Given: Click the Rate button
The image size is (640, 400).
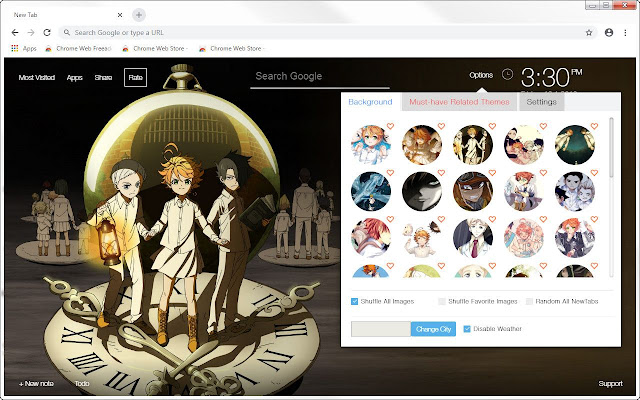Looking at the screenshot, I should coord(136,78).
